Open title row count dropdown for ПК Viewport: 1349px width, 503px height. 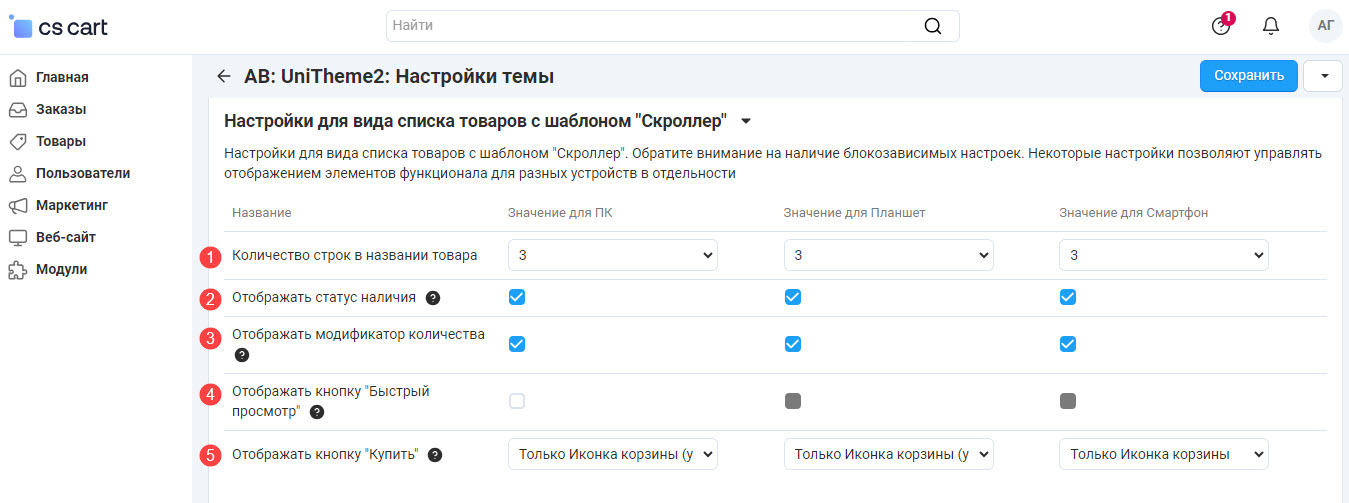click(x=613, y=255)
